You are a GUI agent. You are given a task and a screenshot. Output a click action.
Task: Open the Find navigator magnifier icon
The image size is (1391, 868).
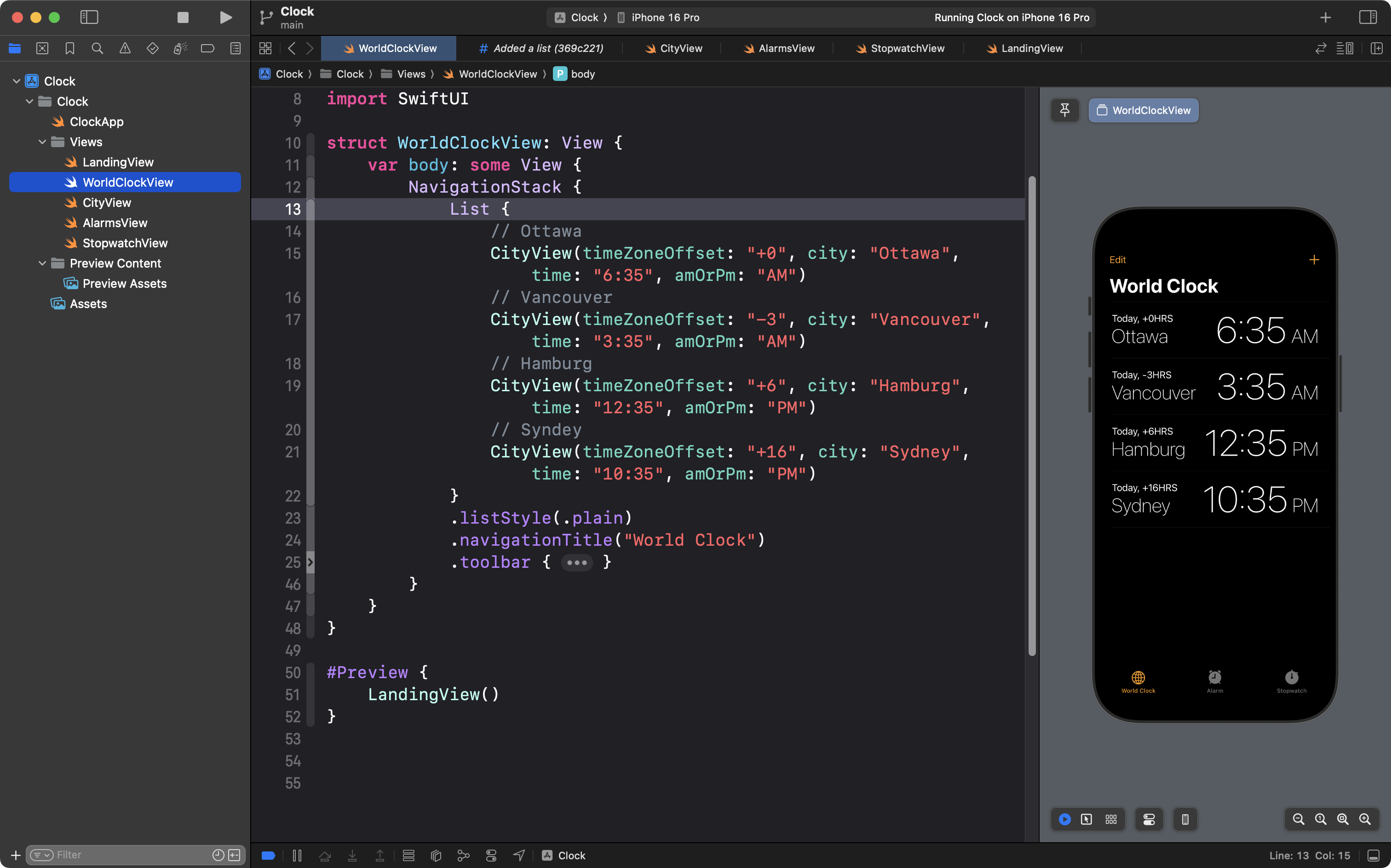(x=97, y=49)
